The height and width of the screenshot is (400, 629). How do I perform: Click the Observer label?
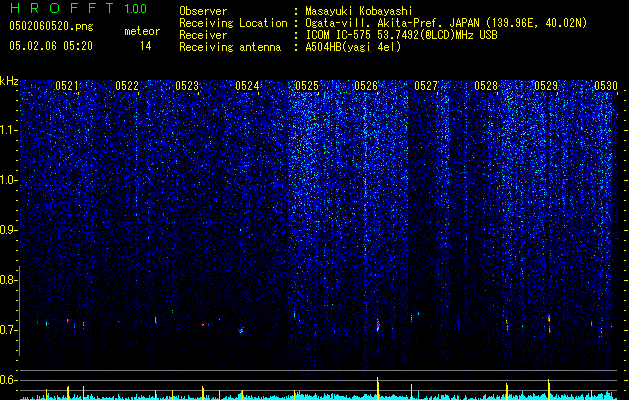click(x=203, y=11)
